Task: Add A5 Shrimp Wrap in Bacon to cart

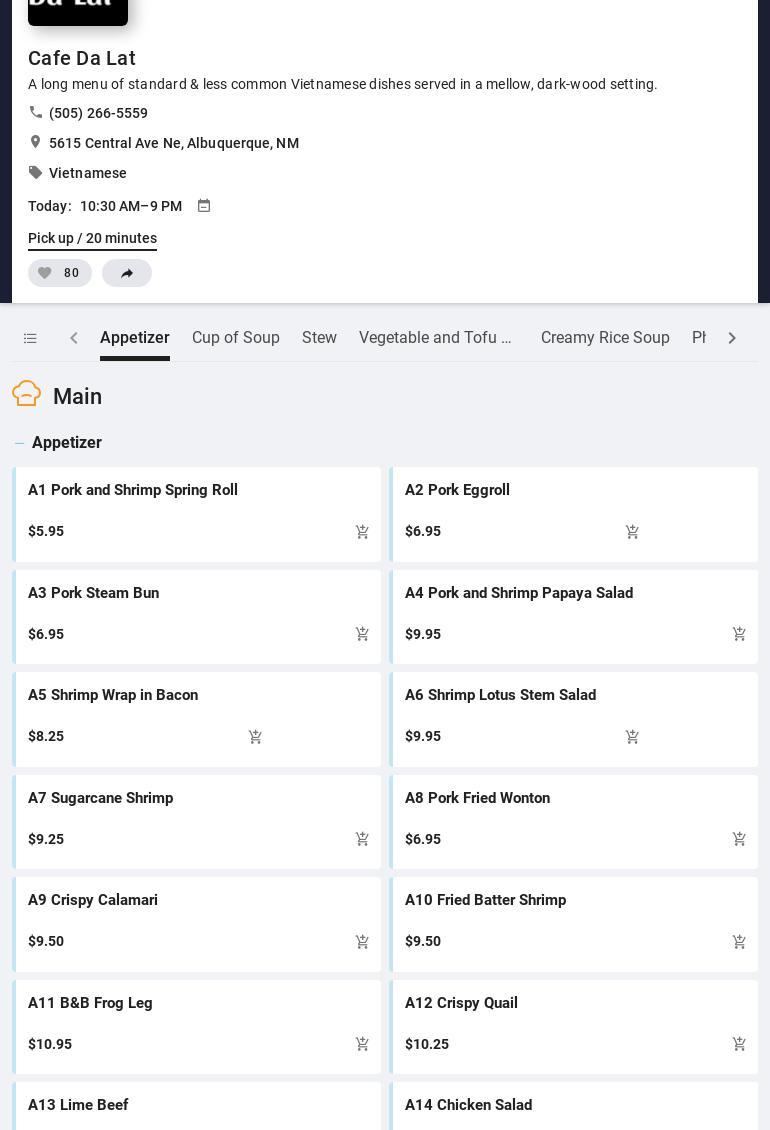Action: click(x=255, y=737)
